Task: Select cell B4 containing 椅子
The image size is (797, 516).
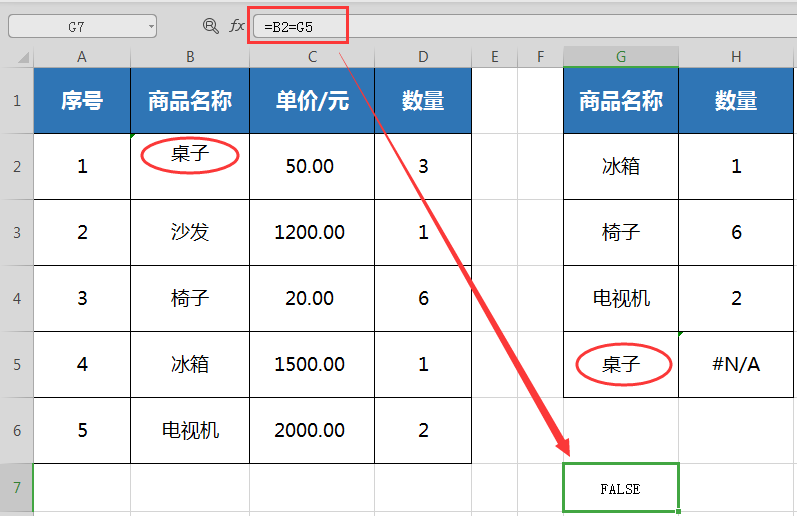Action: tap(190, 299)
